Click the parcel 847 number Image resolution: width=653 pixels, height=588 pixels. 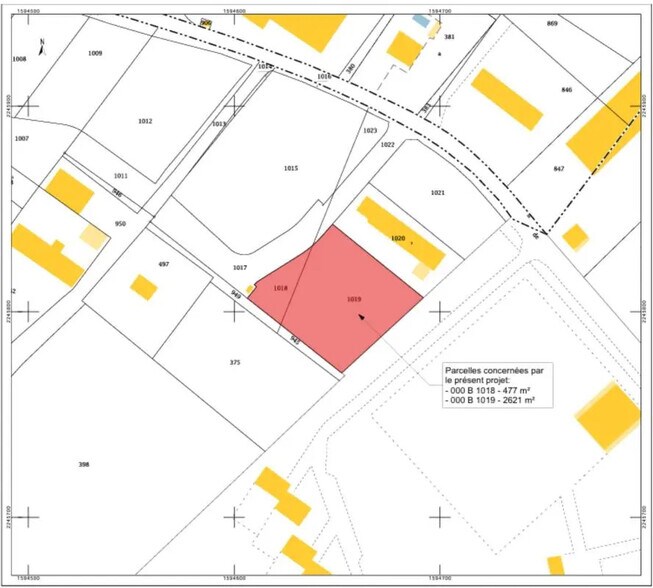558,169
